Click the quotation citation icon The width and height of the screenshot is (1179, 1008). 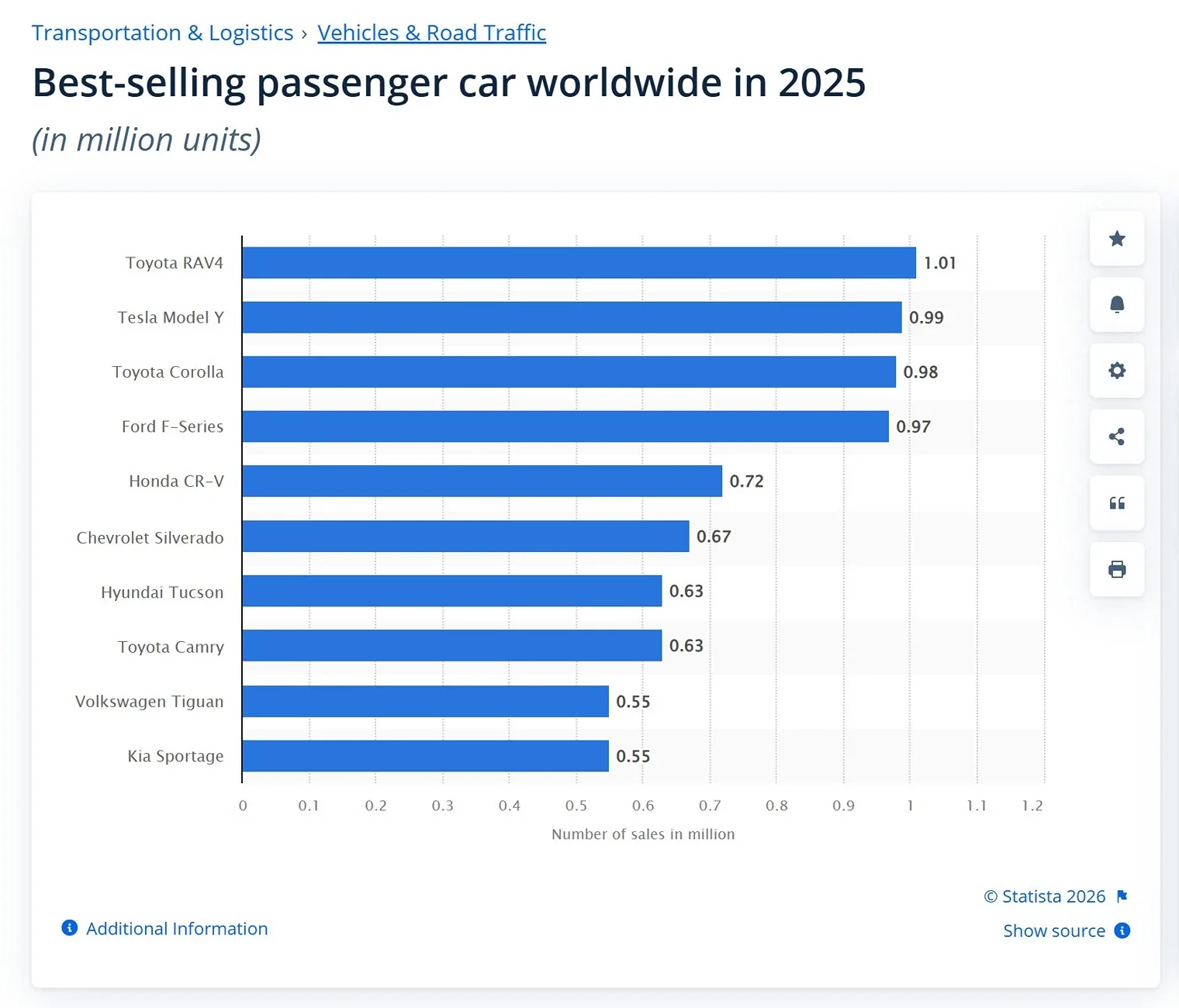point(1117,503)
